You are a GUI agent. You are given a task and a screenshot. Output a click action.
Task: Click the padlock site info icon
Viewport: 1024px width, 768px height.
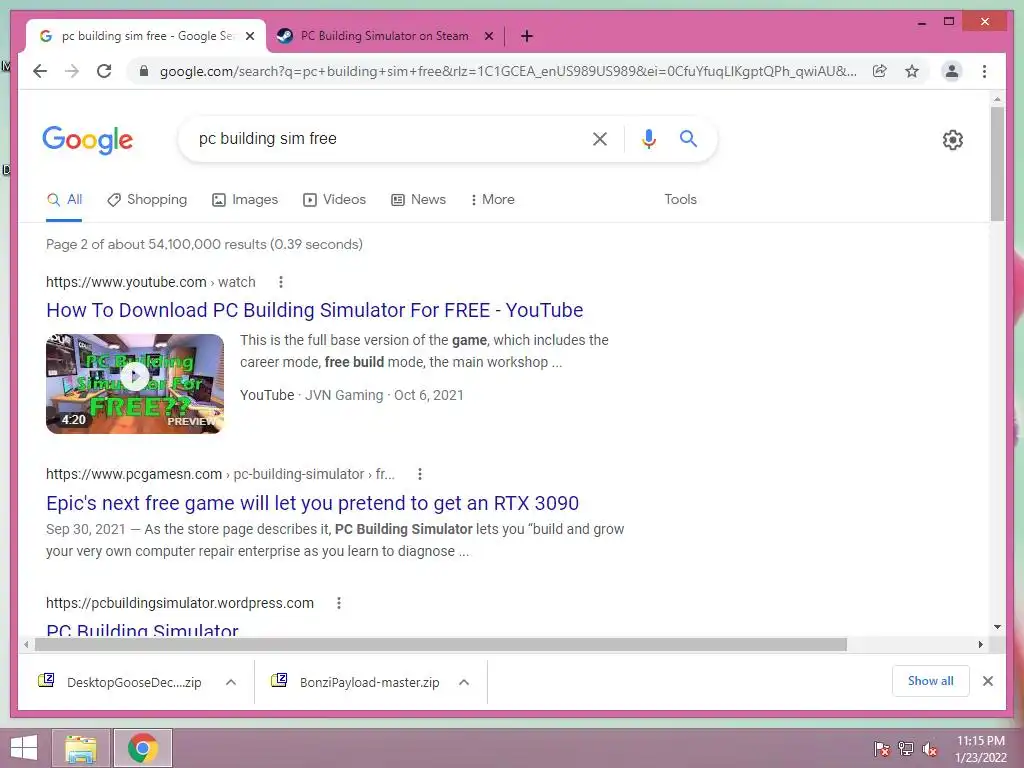pyautogui.click(x=144, y=71)
